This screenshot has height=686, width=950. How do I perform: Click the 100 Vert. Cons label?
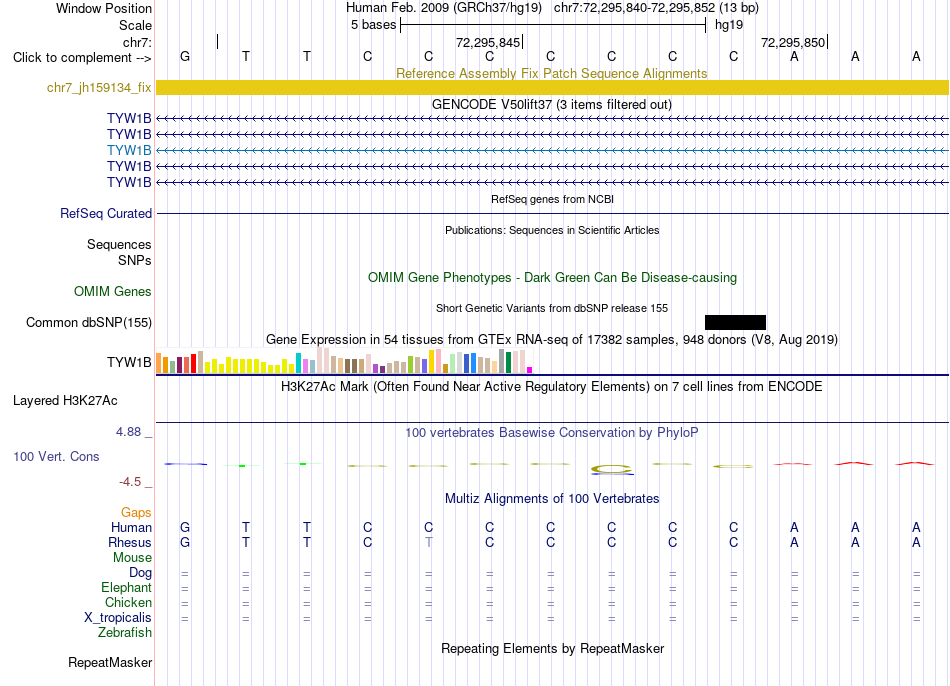[56, 456]
